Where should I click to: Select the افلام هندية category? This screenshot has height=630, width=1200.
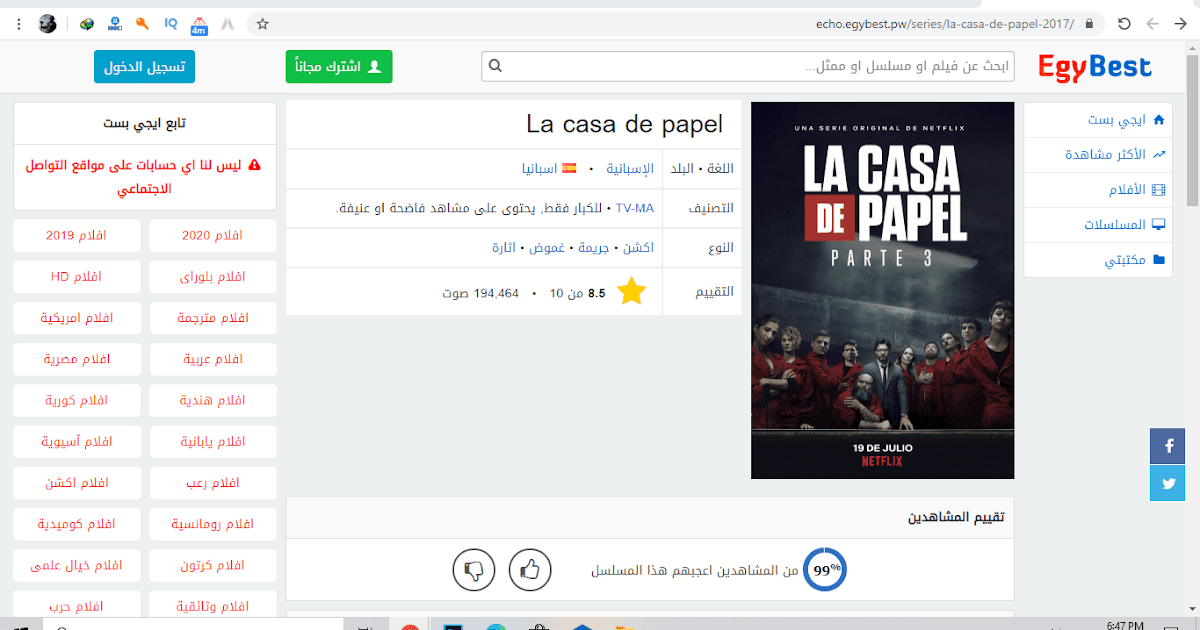(213, 401)
